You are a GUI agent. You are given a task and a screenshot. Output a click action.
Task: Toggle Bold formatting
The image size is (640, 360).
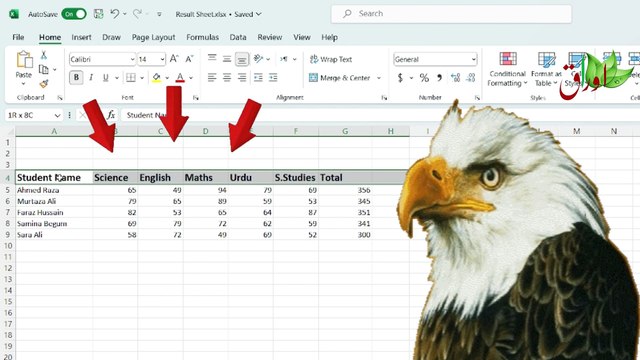click(76, 77)
